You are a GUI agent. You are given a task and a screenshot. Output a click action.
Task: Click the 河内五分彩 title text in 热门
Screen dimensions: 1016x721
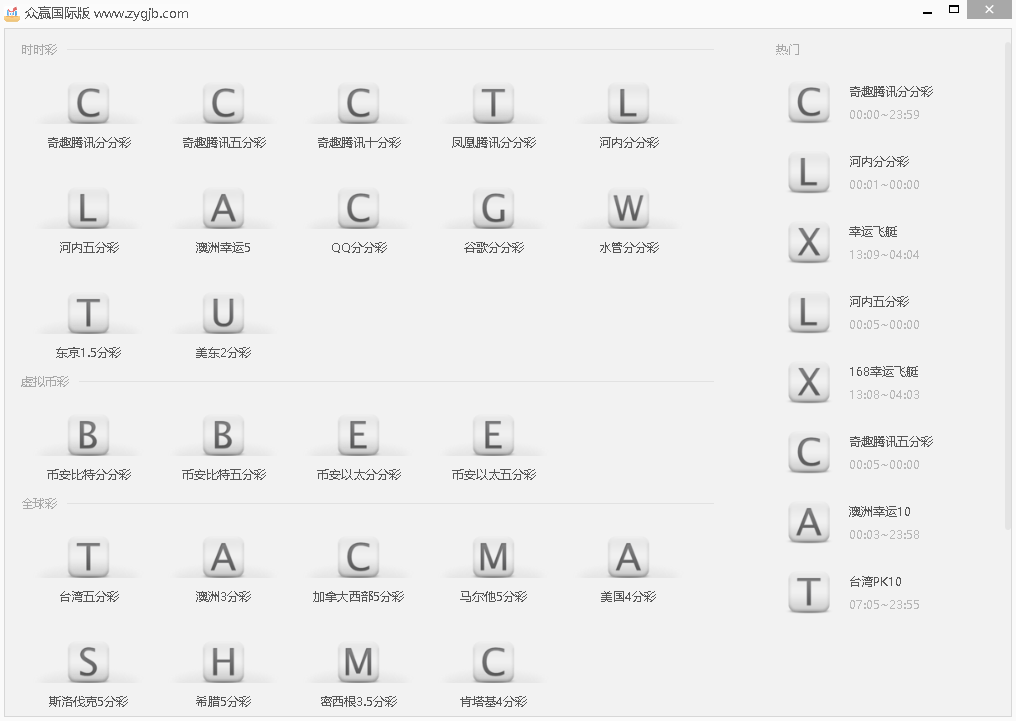(879, 302)
